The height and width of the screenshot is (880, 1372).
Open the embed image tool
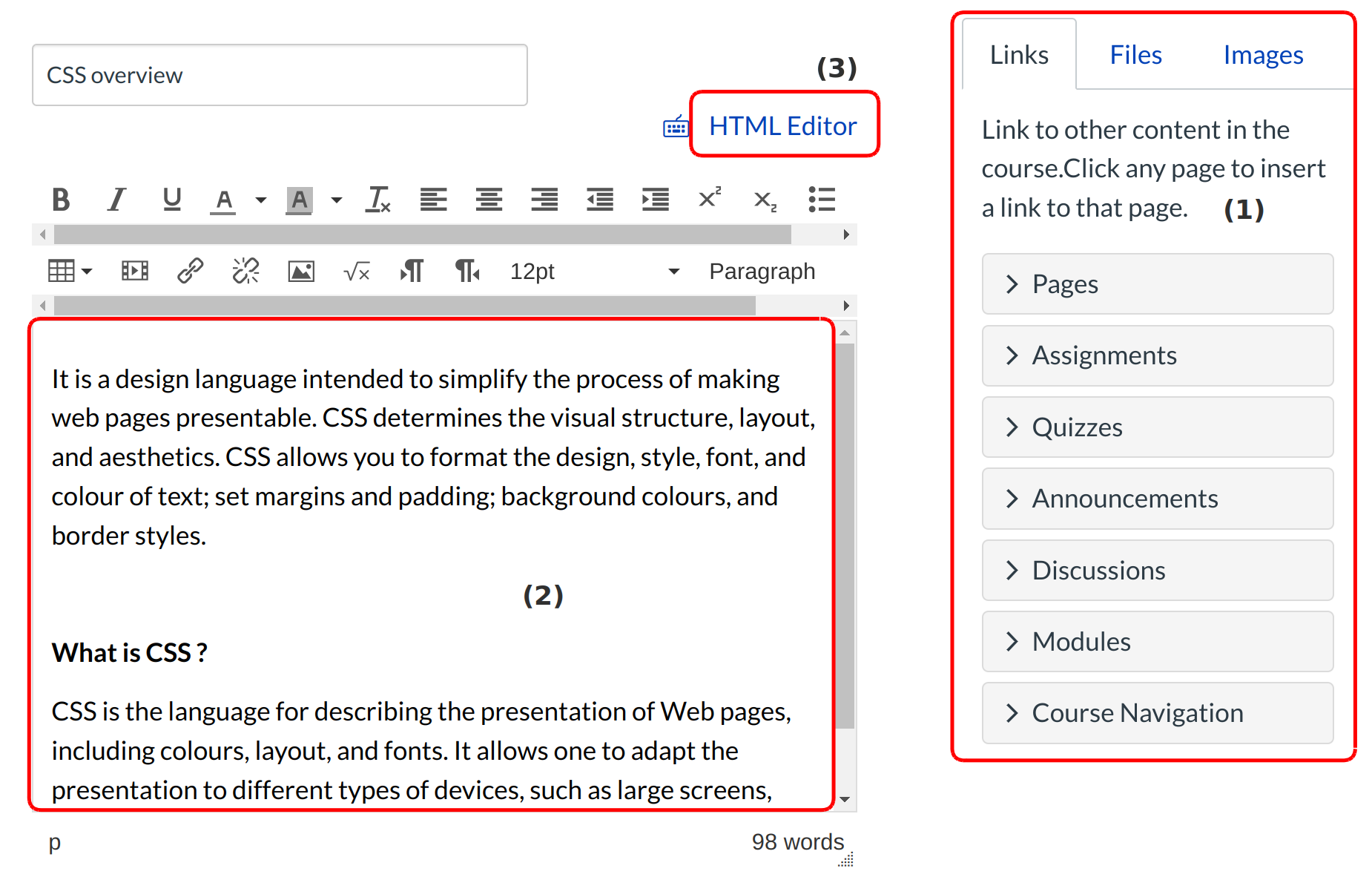pos(301,272)
